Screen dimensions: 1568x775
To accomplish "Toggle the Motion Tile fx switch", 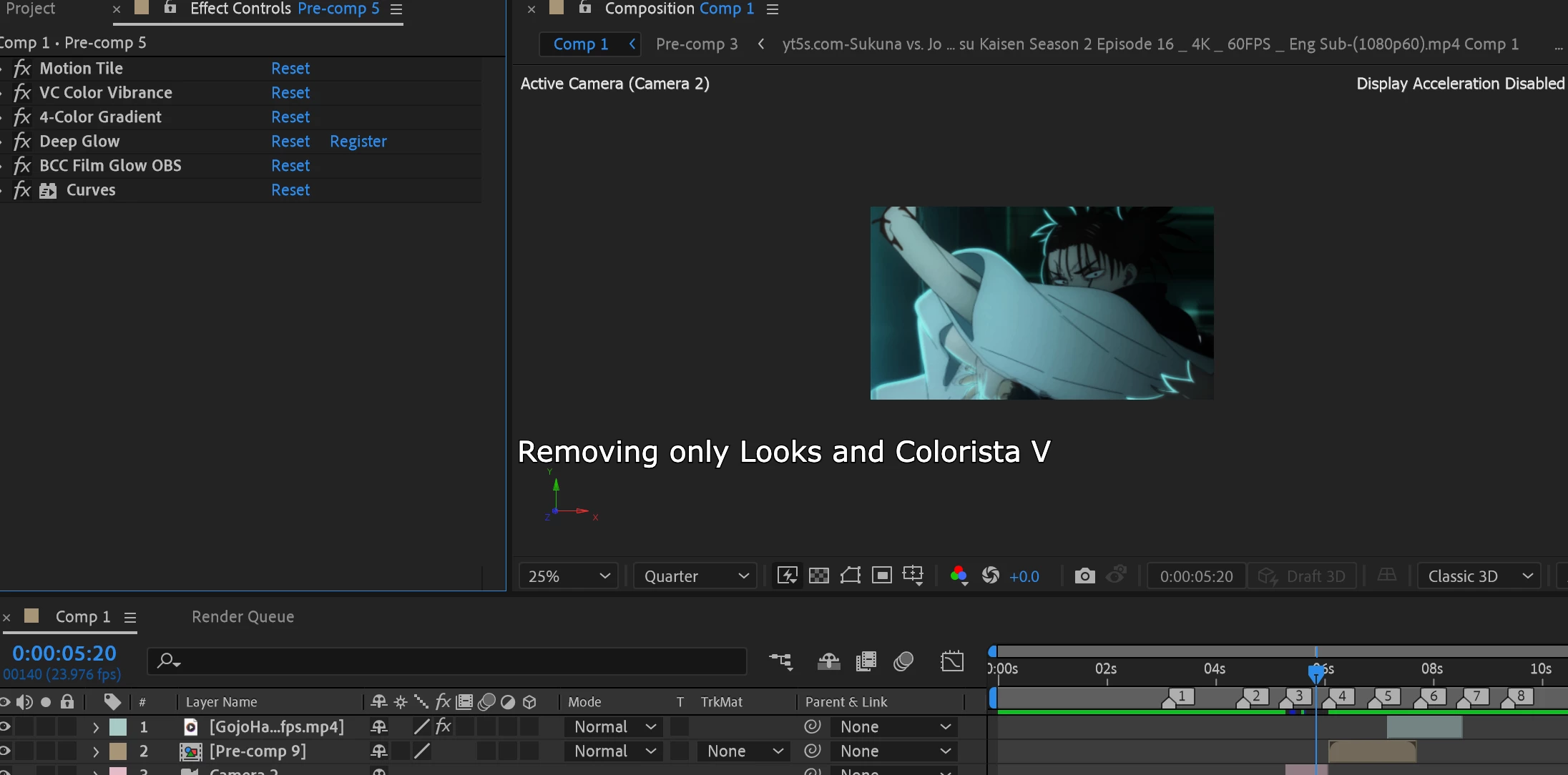I will [22, 69].
